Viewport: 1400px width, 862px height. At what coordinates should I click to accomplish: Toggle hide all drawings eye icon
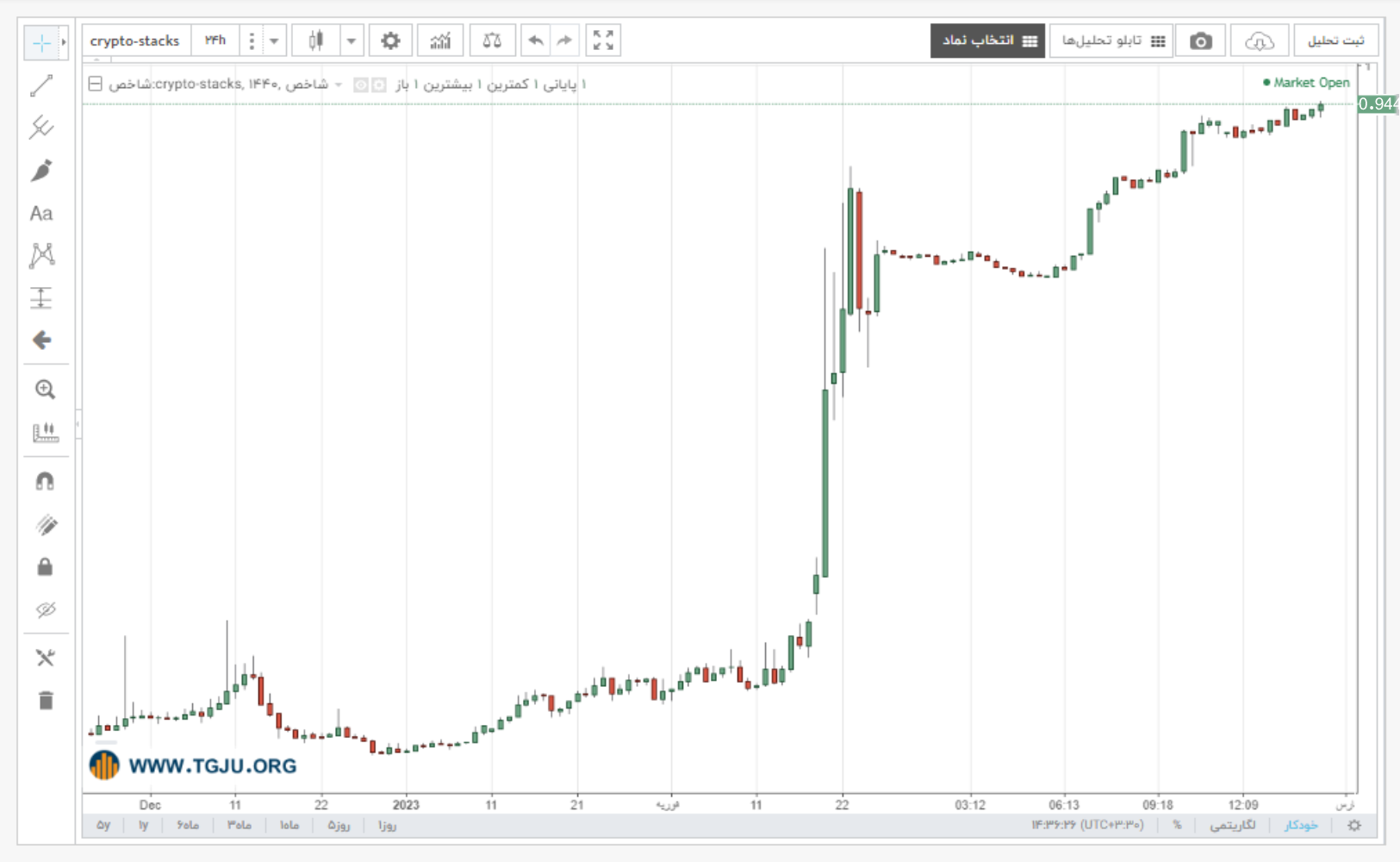pos(45,610)
